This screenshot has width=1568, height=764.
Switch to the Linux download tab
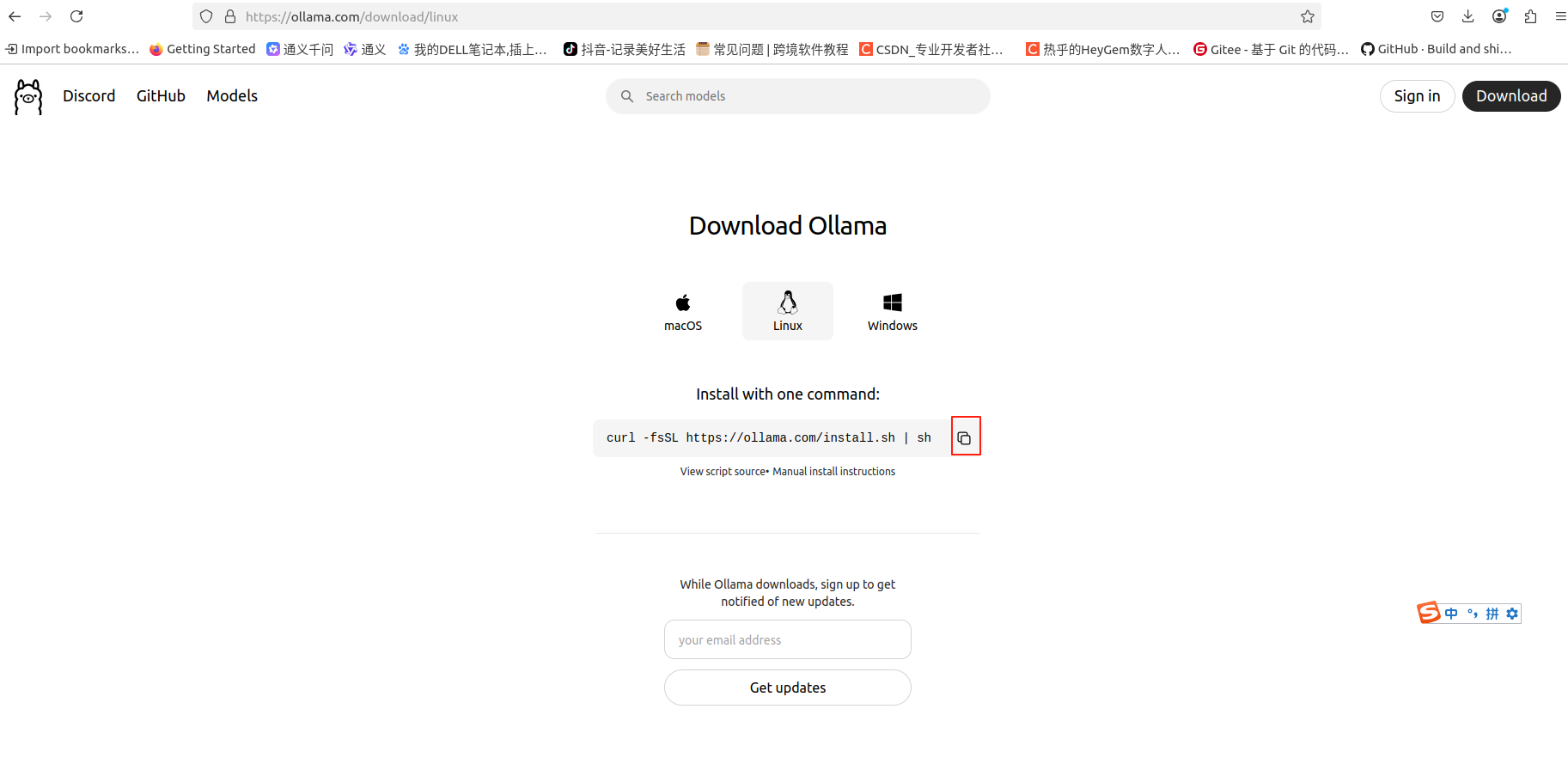(788, 311)
